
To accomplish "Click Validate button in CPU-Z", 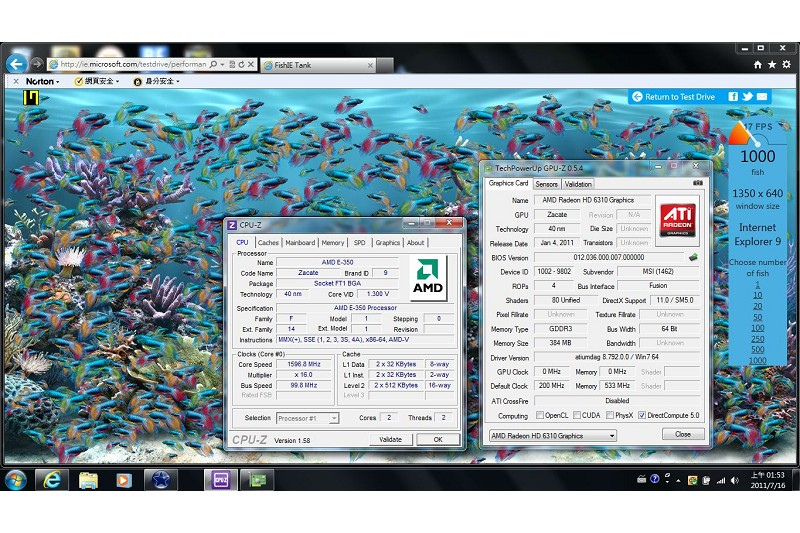I will click(390, 439).
